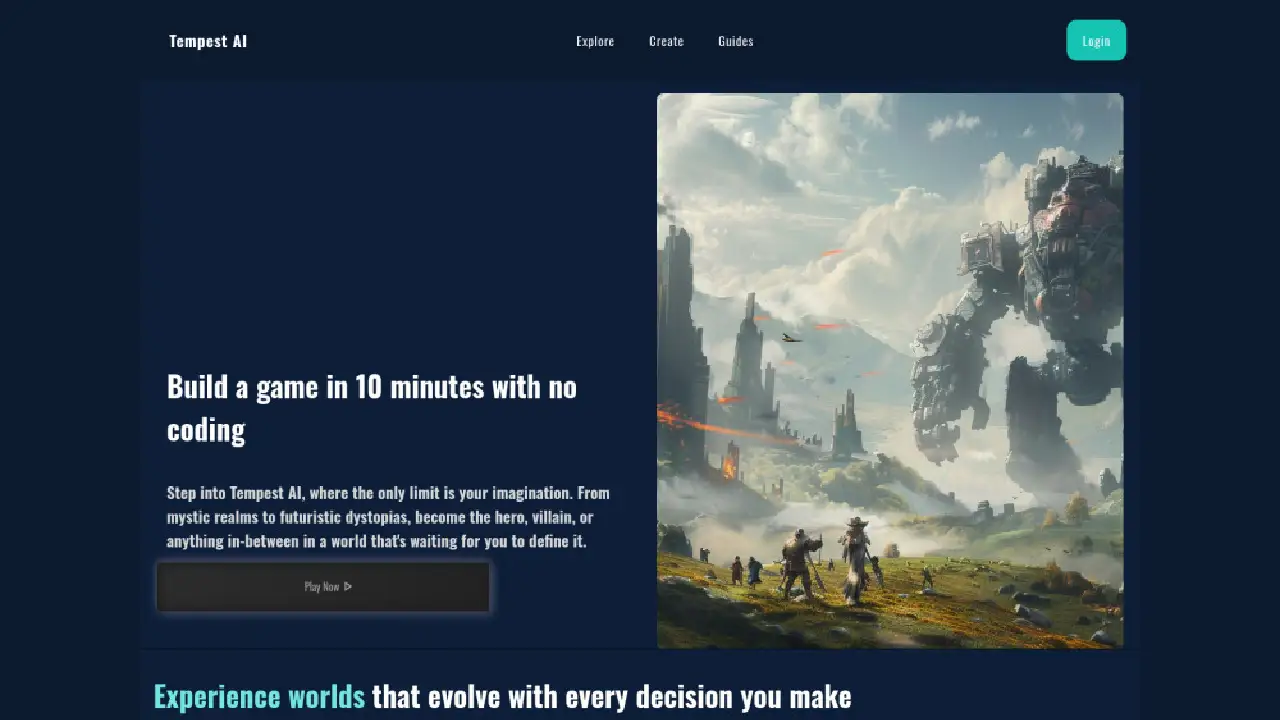
Task: Select the heading Build a game in 10 minutes
Action: 371,407
